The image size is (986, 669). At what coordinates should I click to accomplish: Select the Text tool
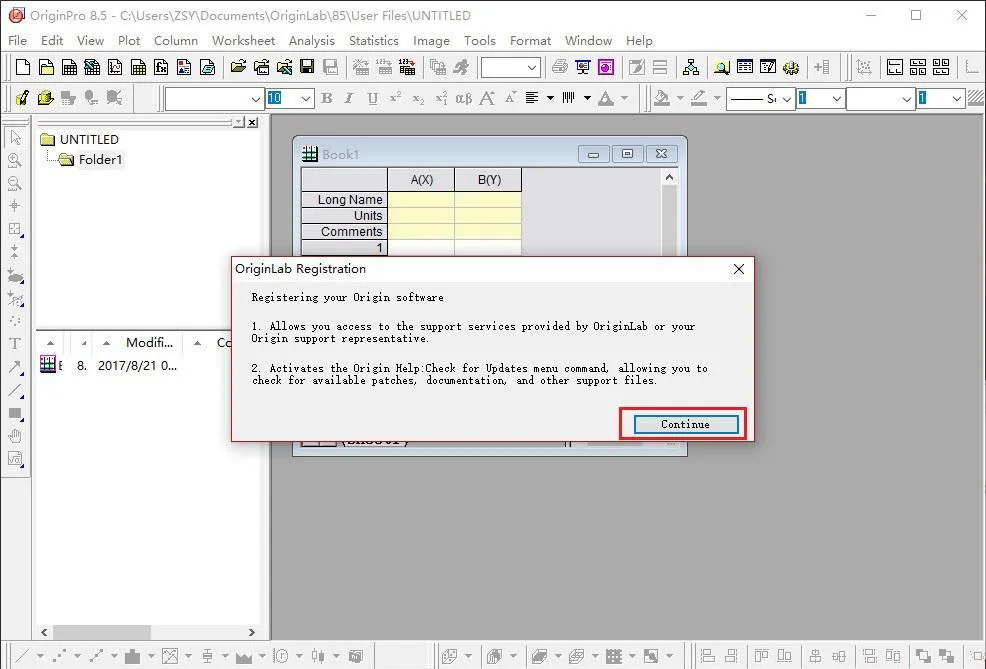15,343
